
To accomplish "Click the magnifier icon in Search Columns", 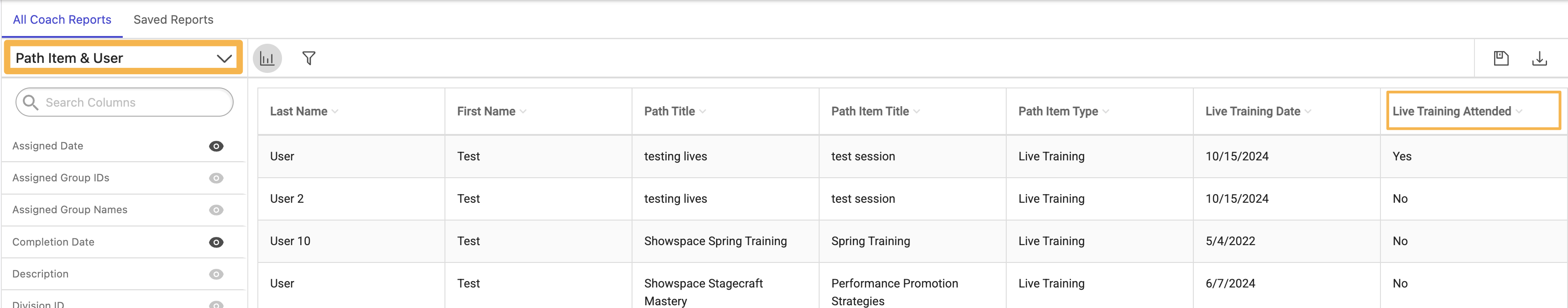I will tap(30, 102).
